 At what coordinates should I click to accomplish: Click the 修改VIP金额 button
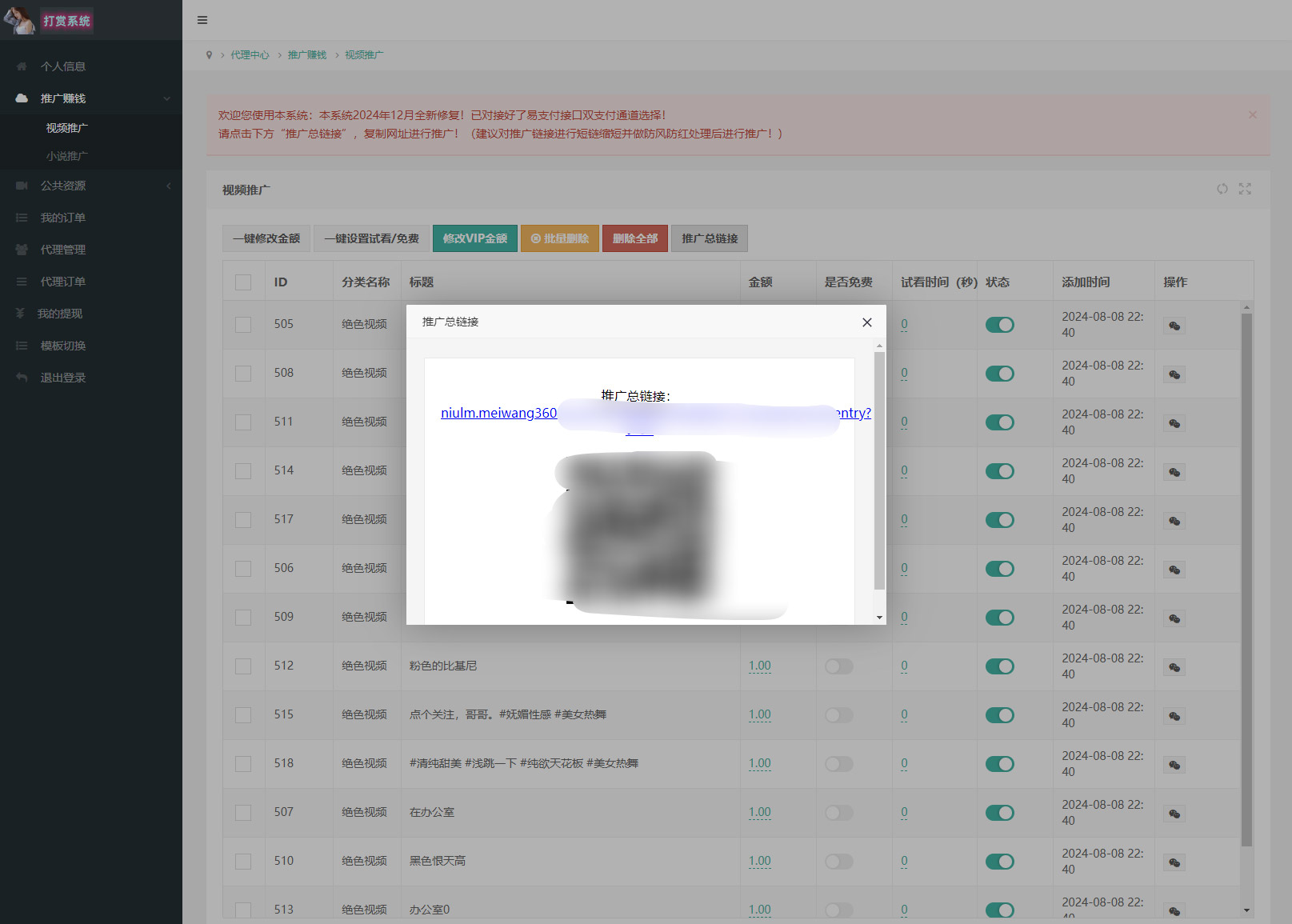tap(474, 238)
